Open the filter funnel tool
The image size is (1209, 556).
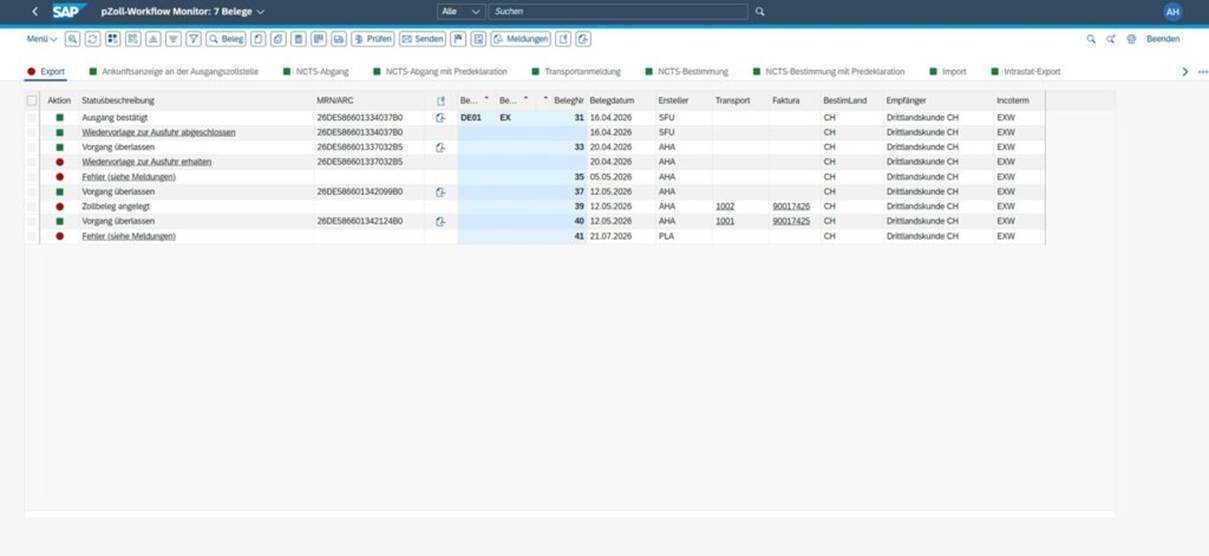pyautogui.click(x=194, y=39)
